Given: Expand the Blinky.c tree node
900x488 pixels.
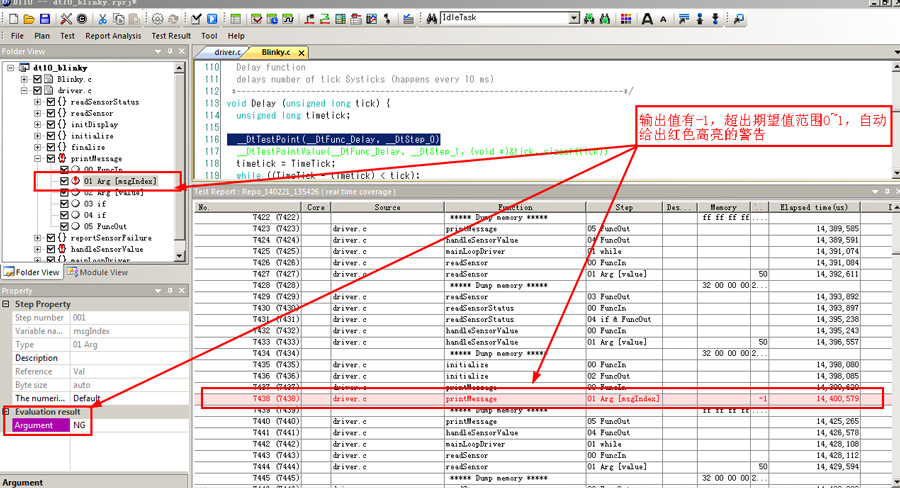Looking at the screenshot, I should pos(25,79).
